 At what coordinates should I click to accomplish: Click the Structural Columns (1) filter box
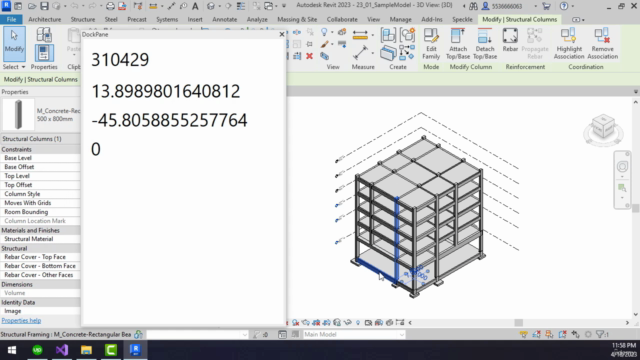[x=40, y=139]
